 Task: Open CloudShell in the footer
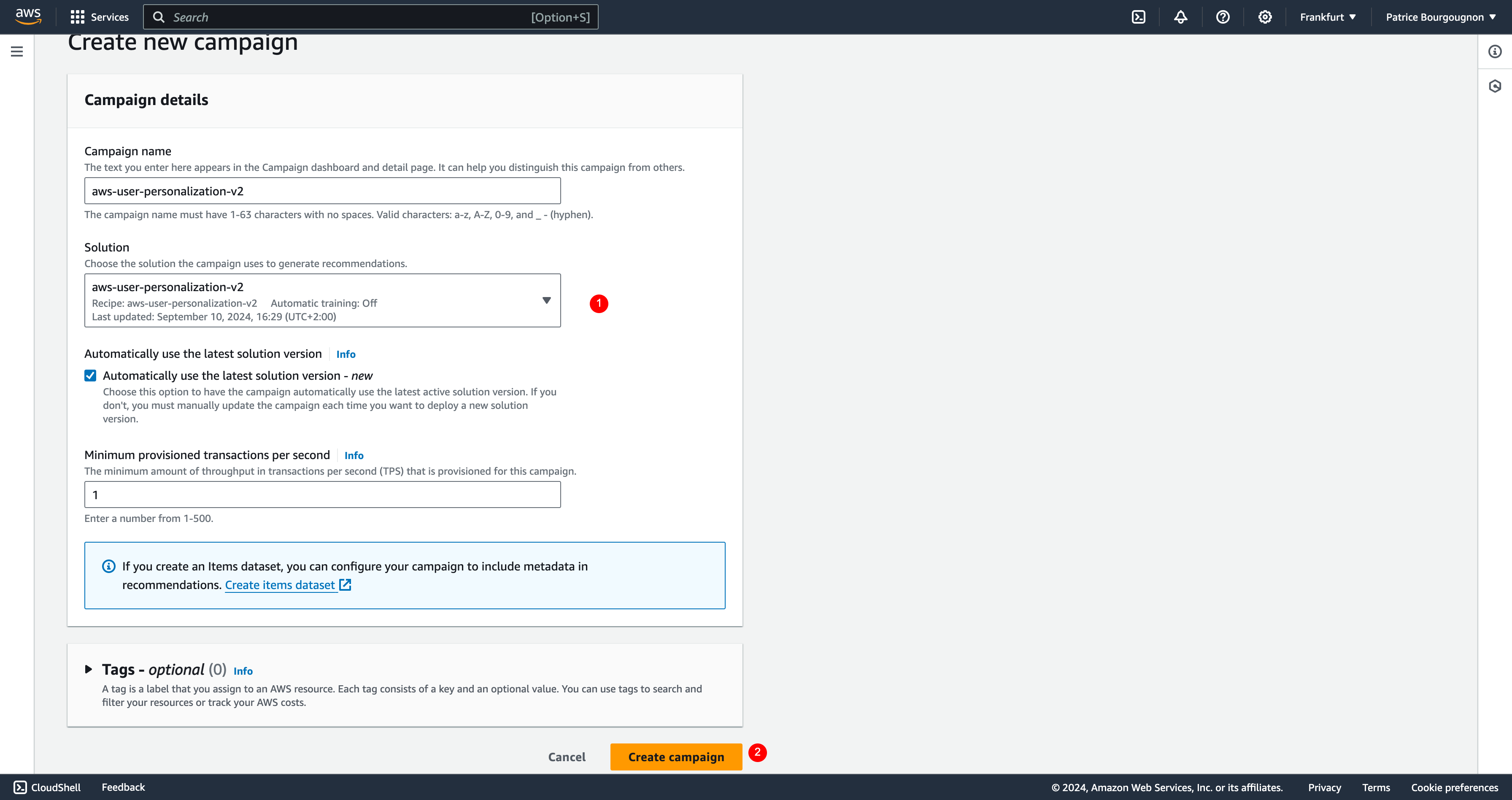tap(47, 787)
